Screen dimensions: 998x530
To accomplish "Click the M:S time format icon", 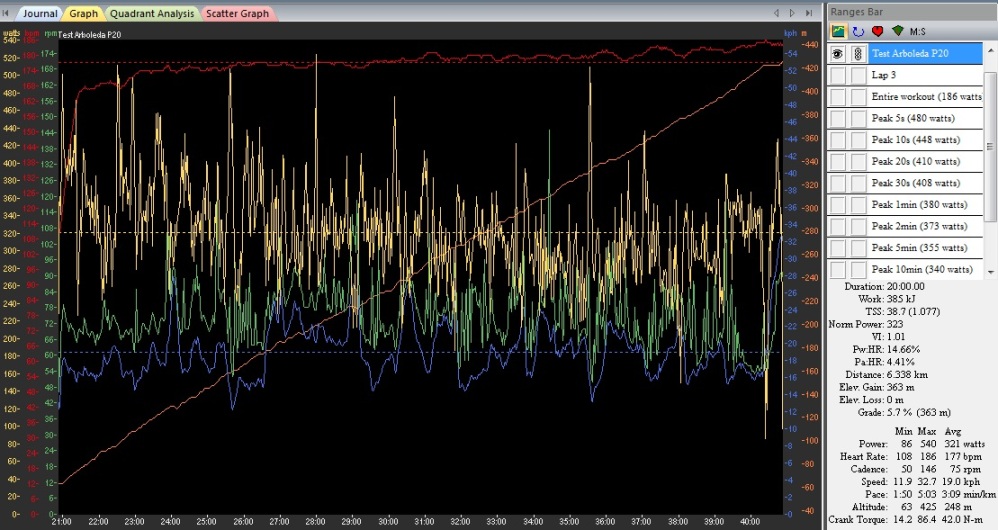I will click(917, 31).
